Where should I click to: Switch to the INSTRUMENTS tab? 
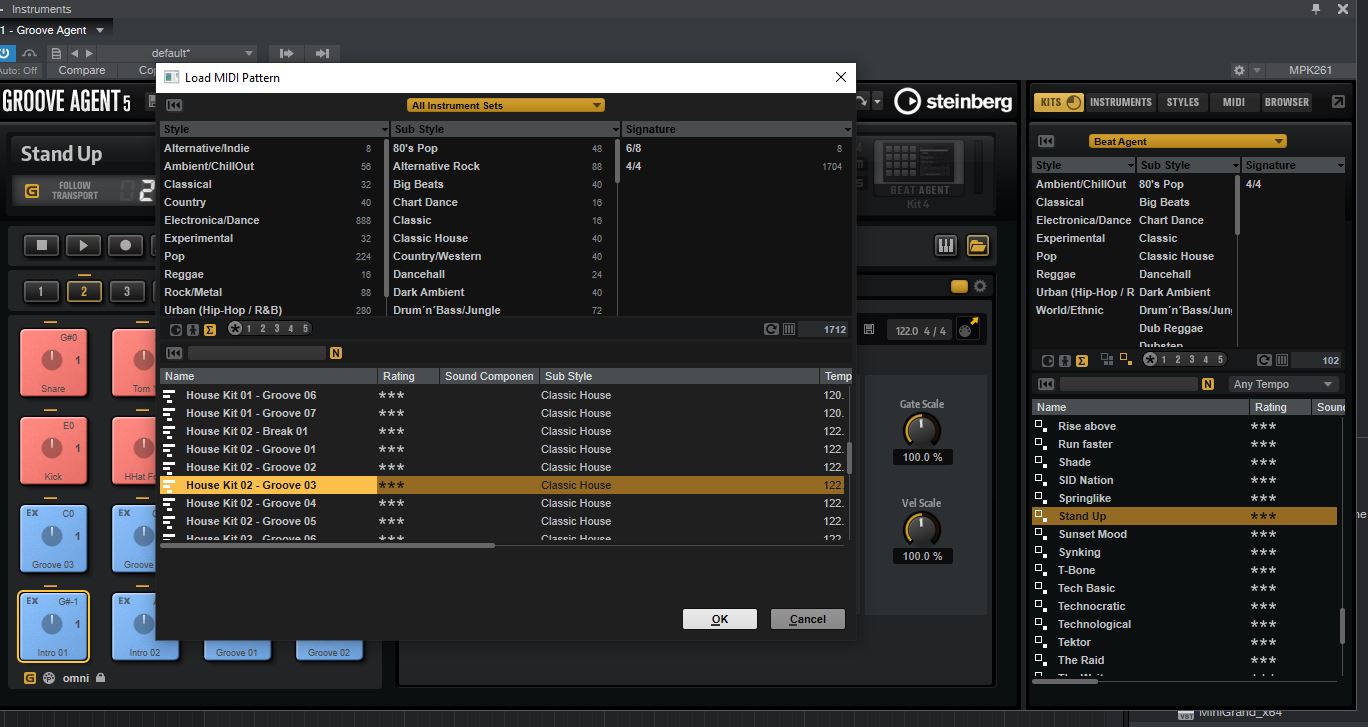(x=1121, y=102)
